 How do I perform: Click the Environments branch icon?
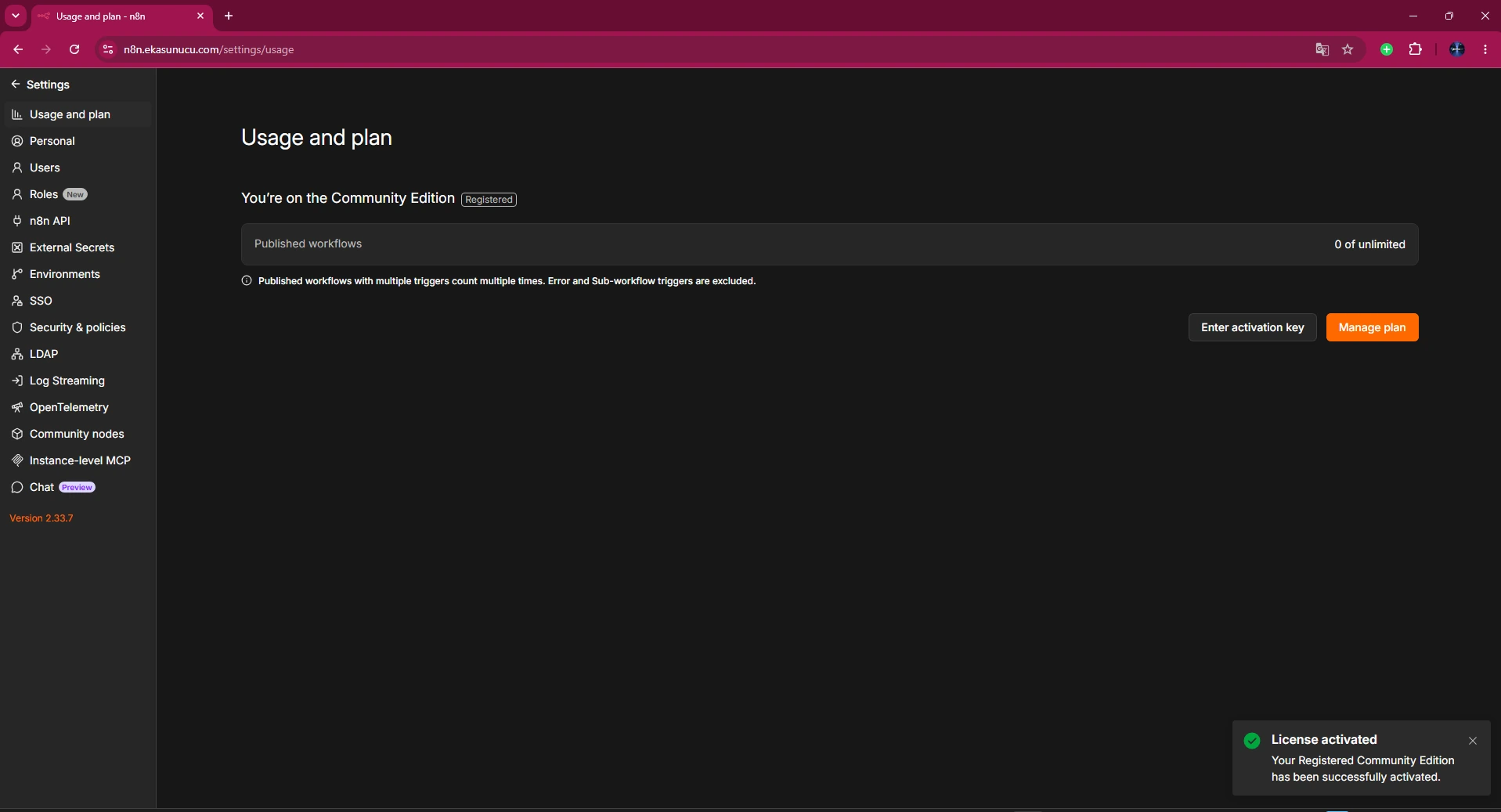[17, 274]
